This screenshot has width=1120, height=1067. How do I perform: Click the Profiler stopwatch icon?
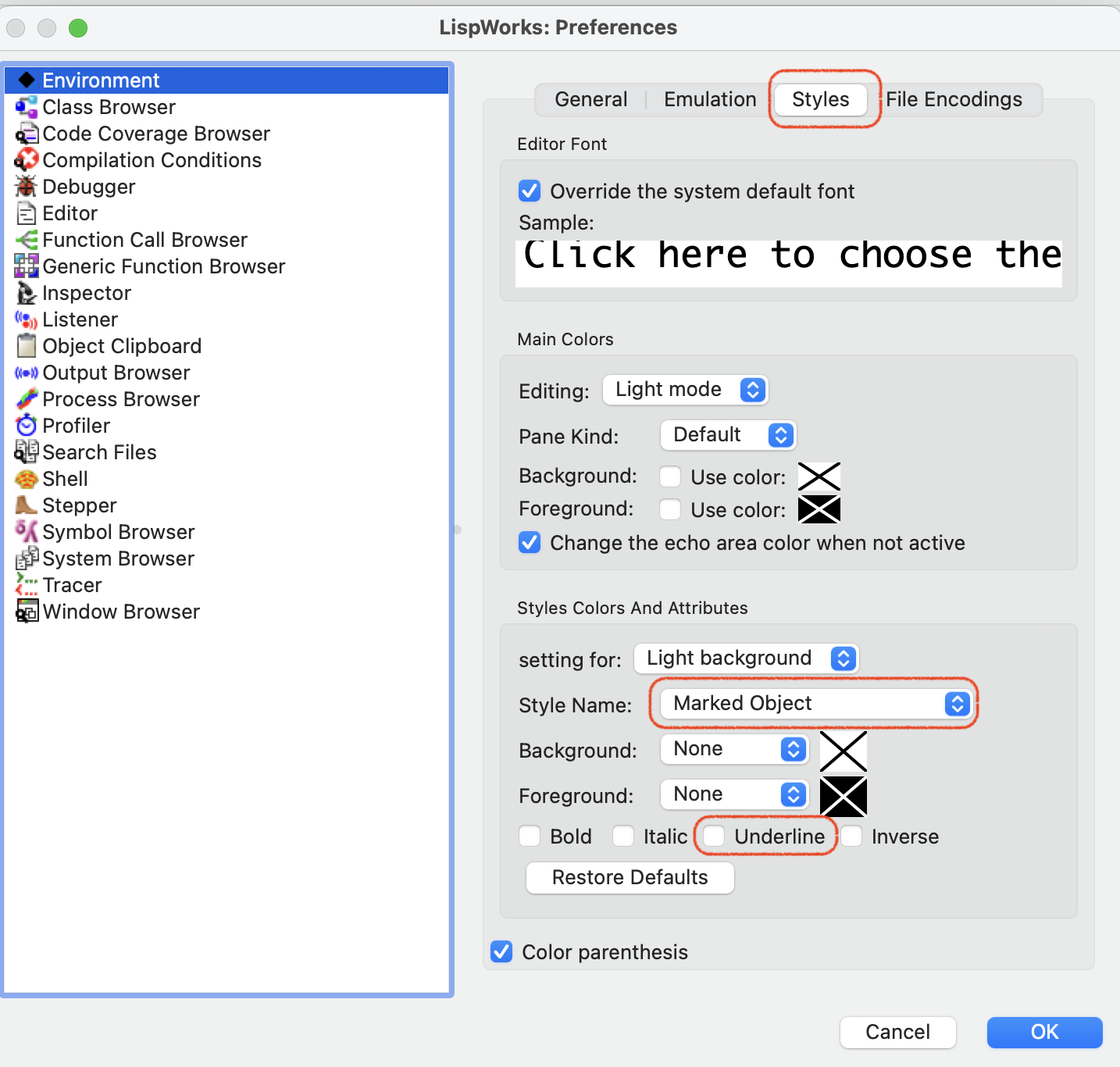tap(27, 425)
